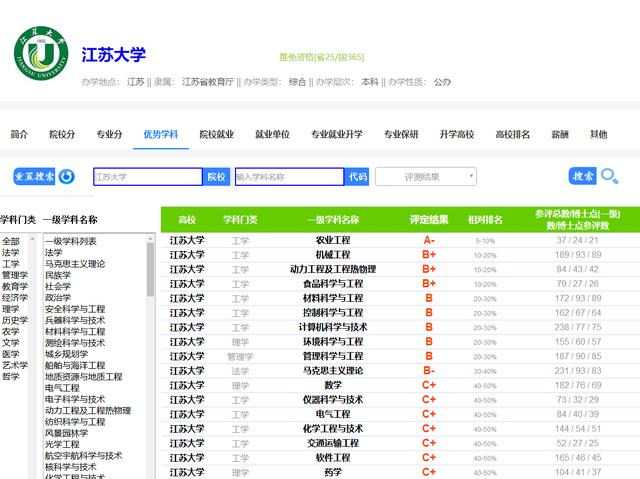Click the 一级学科名称 table column header
The width and height of the screenshot is (640, 479).
333,220
